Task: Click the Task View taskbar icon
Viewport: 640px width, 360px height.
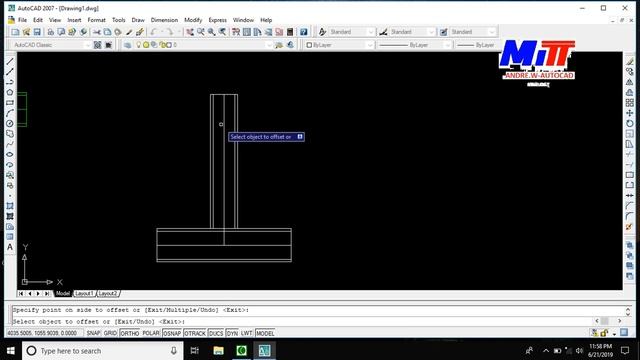Action: click(x=195, y=351)
